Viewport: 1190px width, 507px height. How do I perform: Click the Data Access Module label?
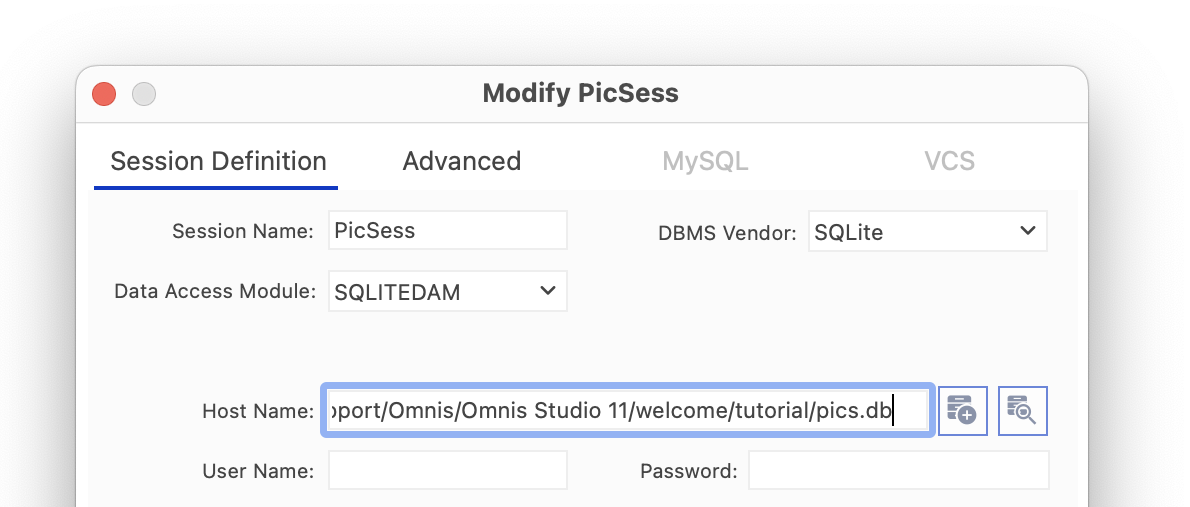click(215, 291)
